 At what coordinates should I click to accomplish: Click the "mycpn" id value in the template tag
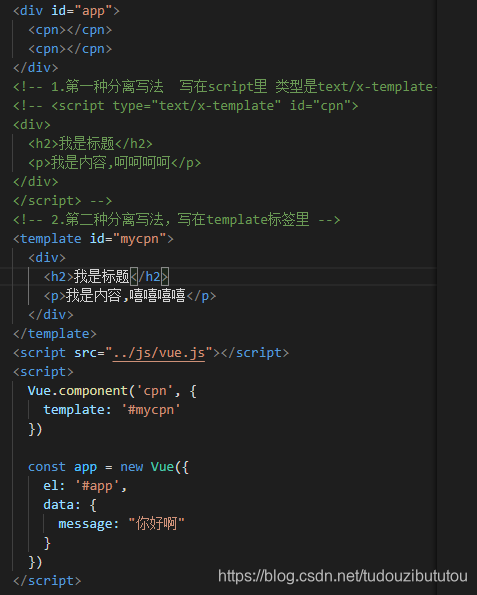139,239
